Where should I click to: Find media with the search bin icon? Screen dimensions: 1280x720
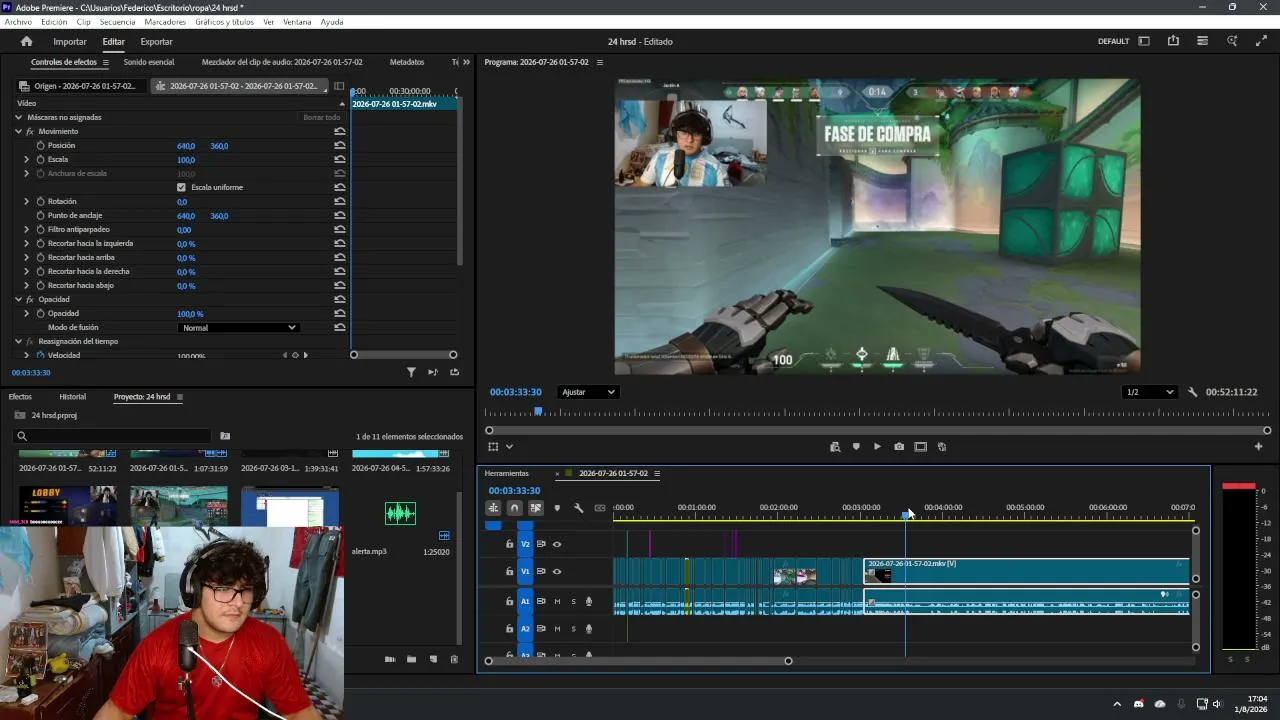tap(225, 436)
